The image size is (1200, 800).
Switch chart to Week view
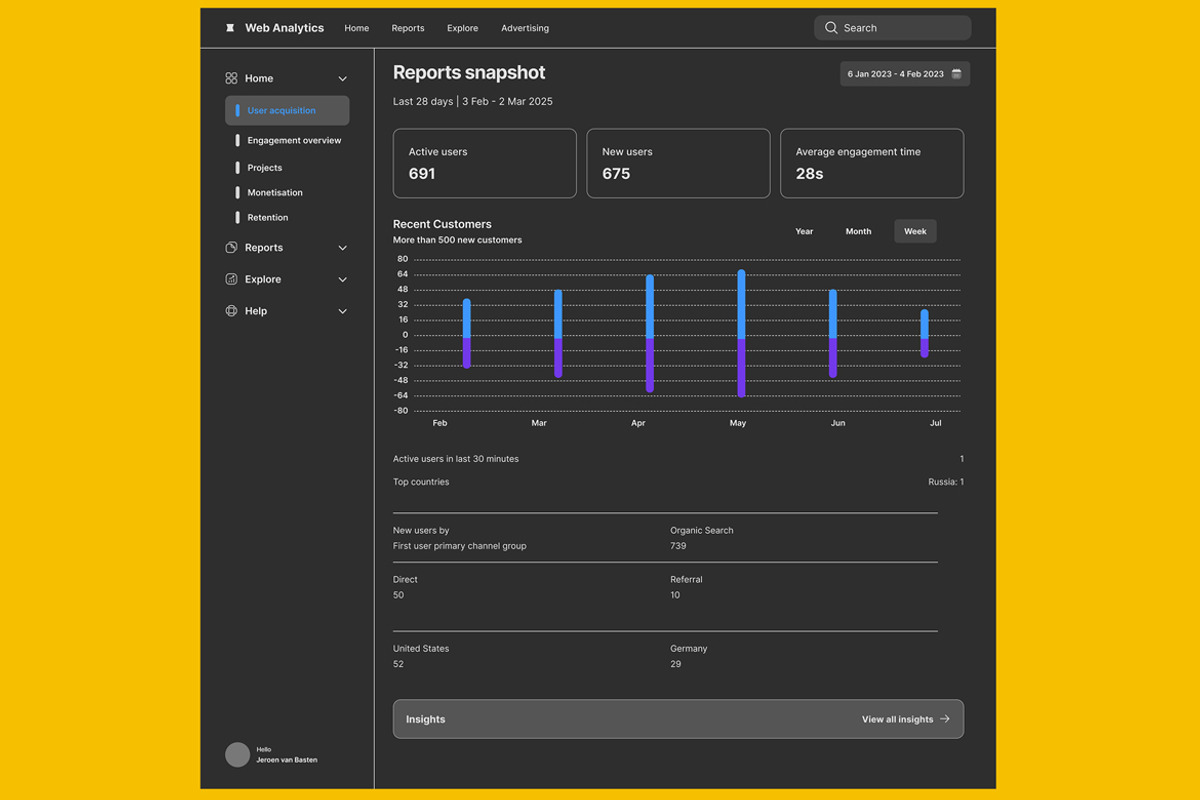click(x=915, y=231)
